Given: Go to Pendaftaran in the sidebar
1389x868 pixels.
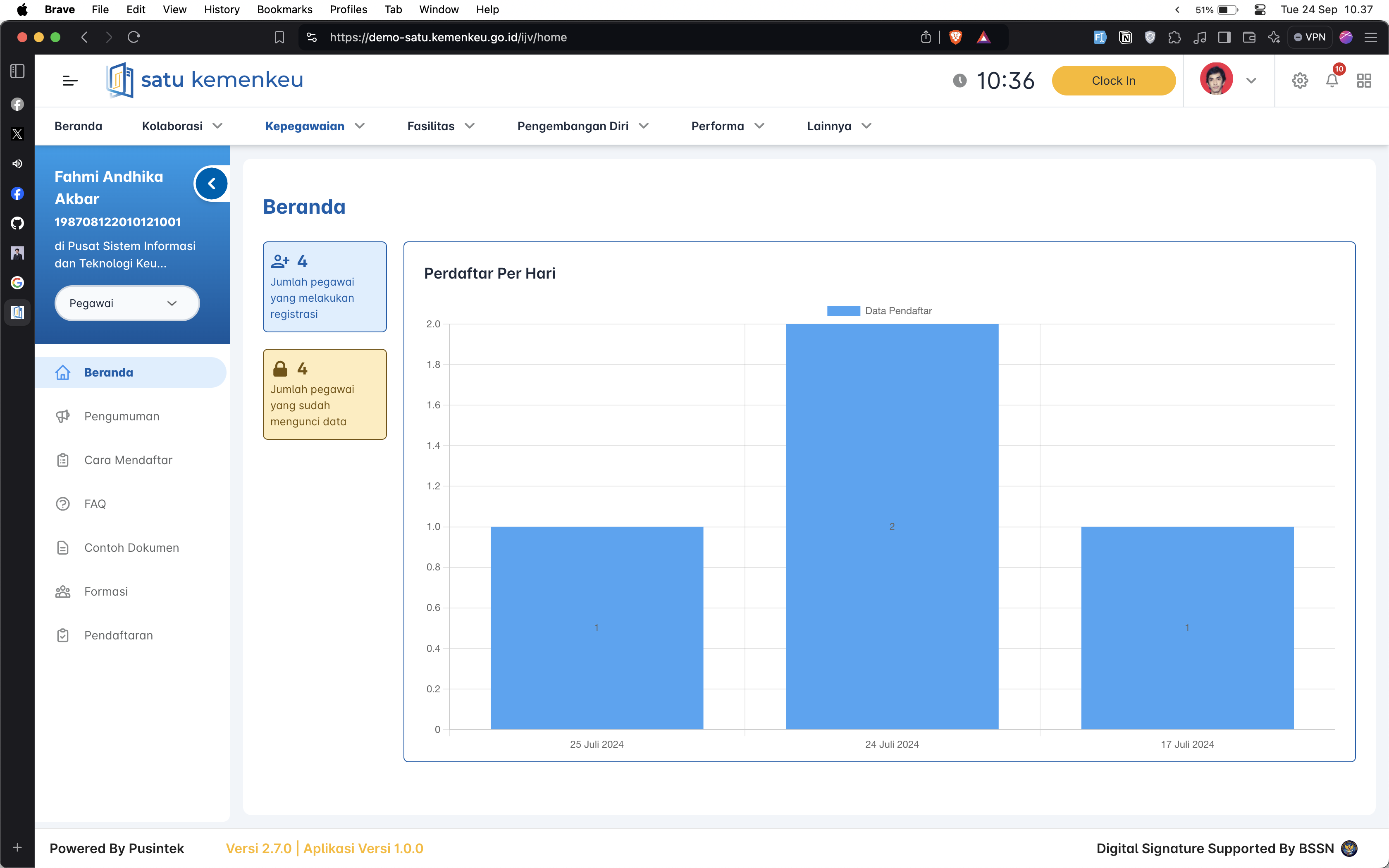Looking at the screenshot, I should [118, 636].
